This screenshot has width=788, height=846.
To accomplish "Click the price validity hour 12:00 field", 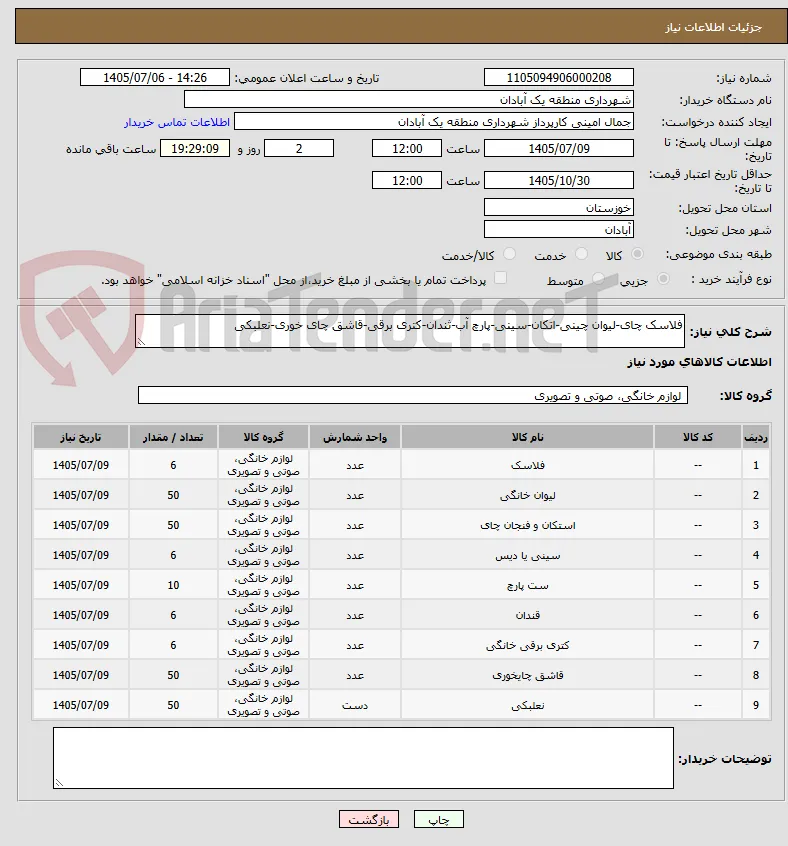I will click(407, 181).
